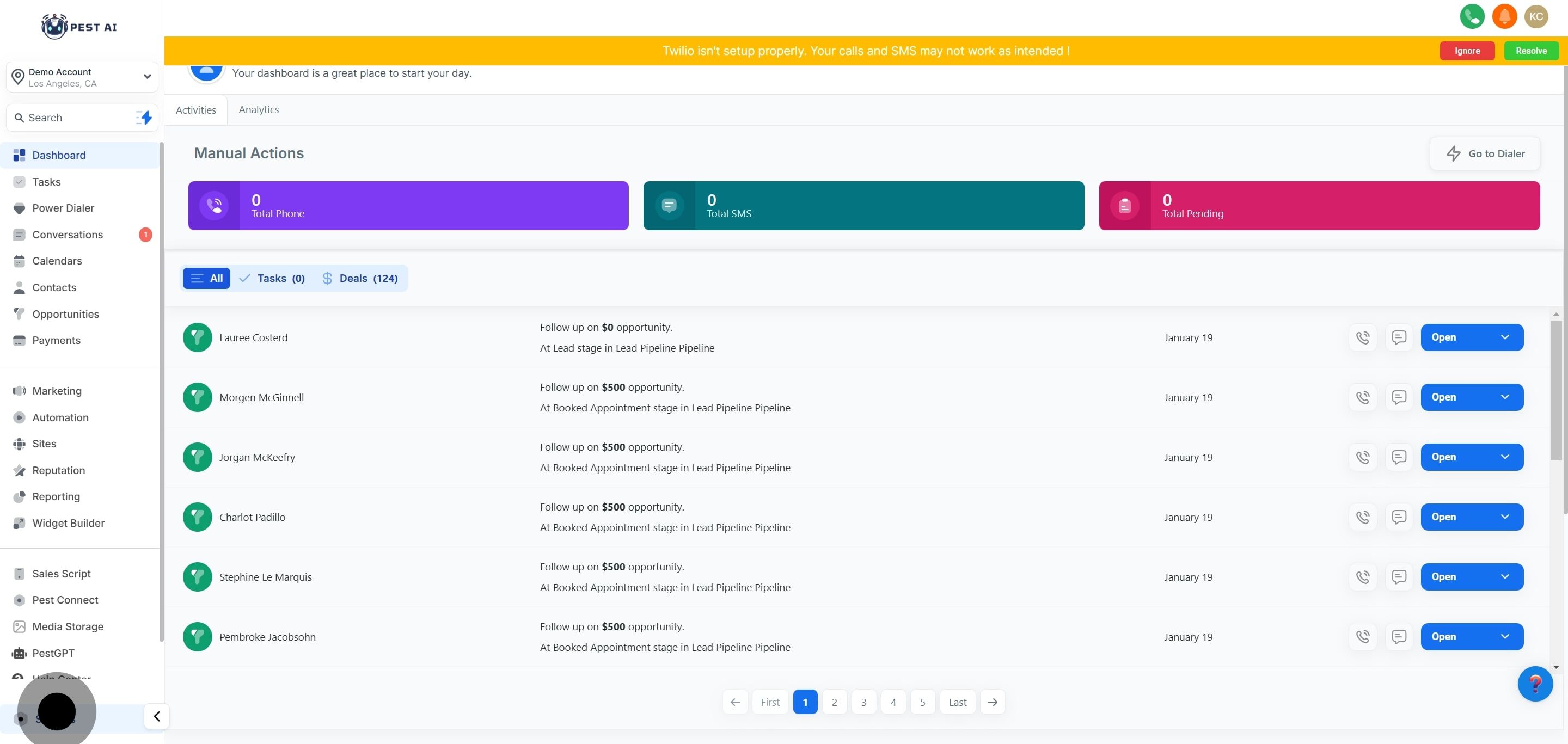1568x744 pixels.
Task: Click the Go to Dialer button
Action: point(1485,154)
